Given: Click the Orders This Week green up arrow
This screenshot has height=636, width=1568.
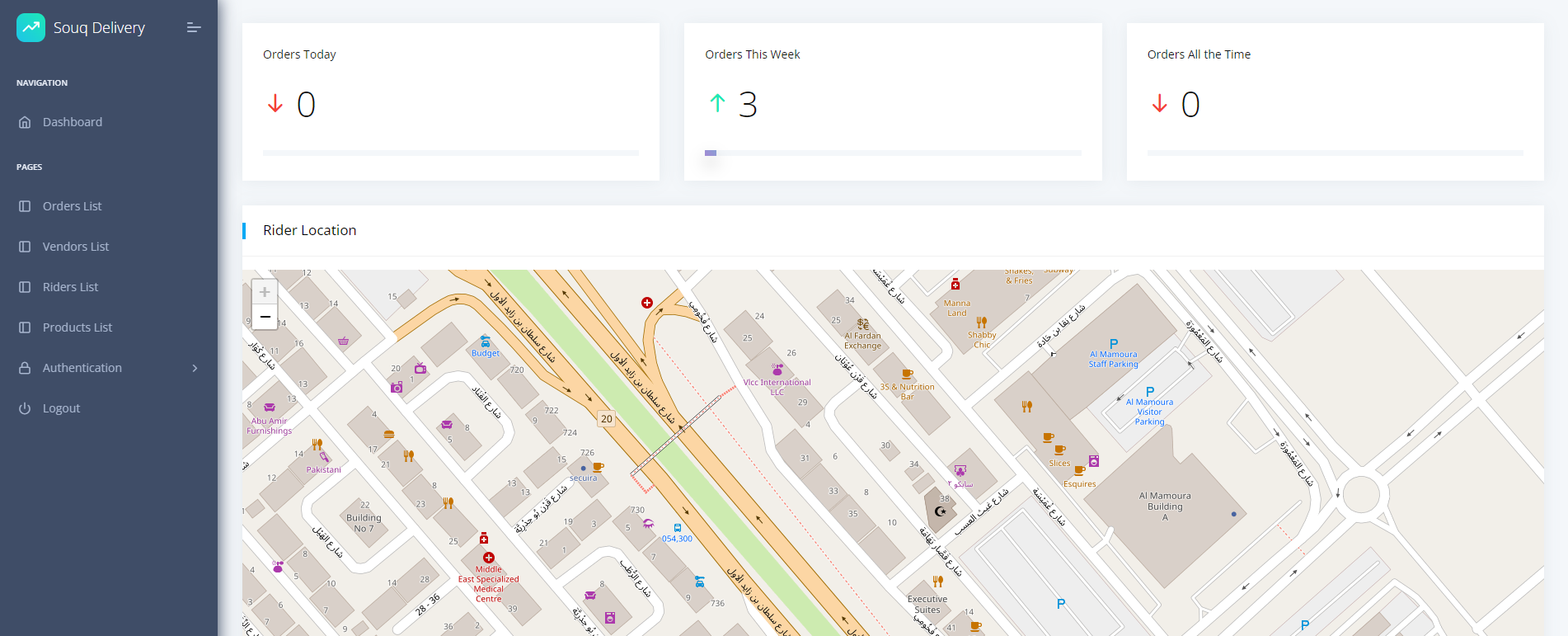Looking at the screenshot, I should pyautogui.click(x=717, y=103).
